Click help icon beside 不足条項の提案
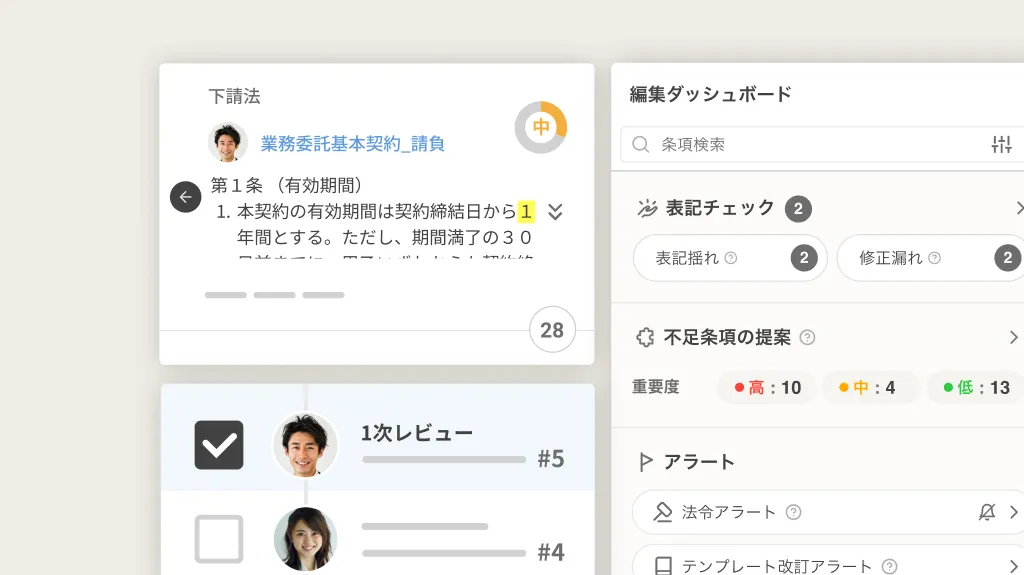This screenshot has width=1024, height=575. pos(807,337)
